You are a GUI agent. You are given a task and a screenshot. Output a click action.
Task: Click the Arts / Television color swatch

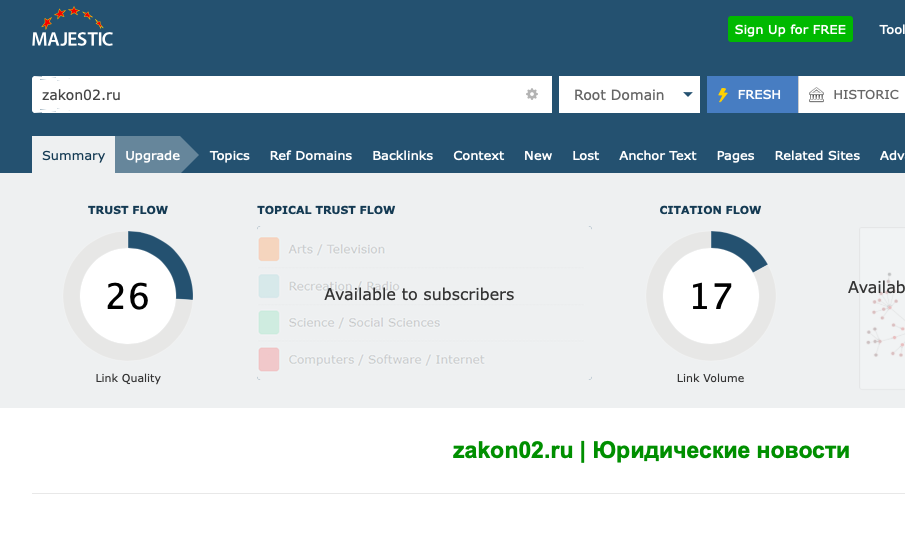click(x=269, y=249)
